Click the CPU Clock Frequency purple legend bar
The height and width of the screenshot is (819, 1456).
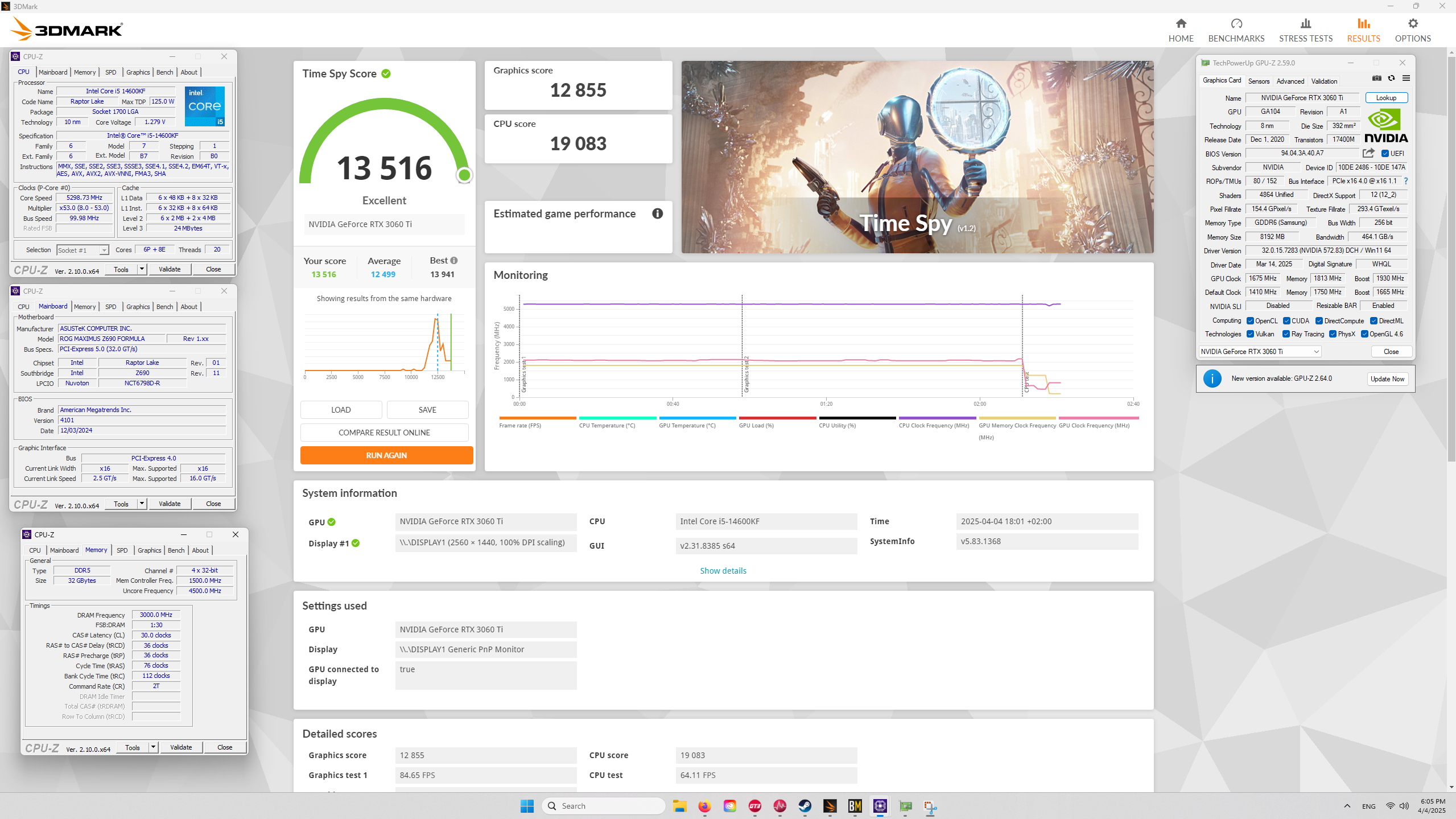pyautogui.click(x=937, y=418)
